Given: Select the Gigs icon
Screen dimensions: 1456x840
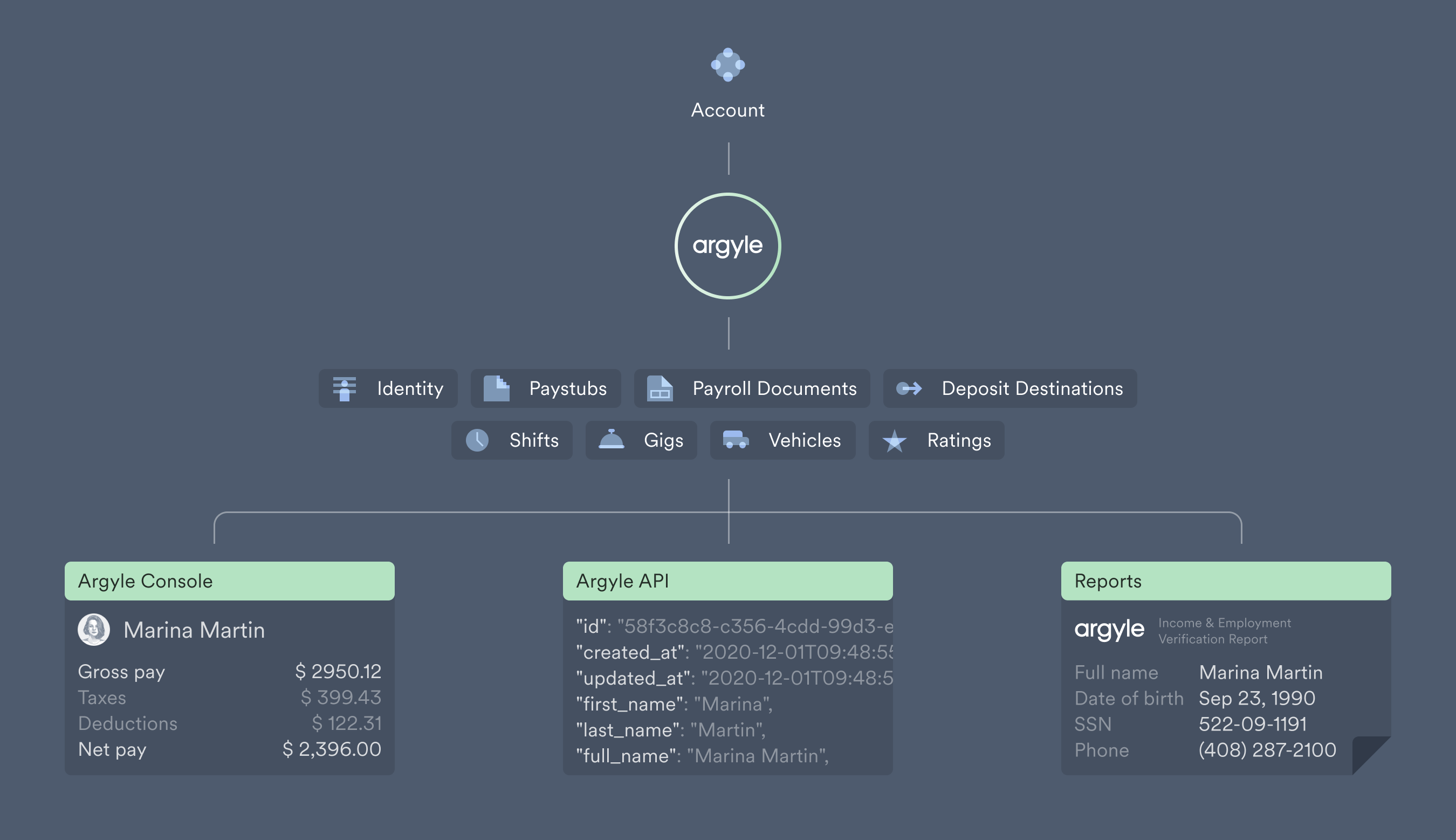Looking at the screenshot, I should [610, 440].
